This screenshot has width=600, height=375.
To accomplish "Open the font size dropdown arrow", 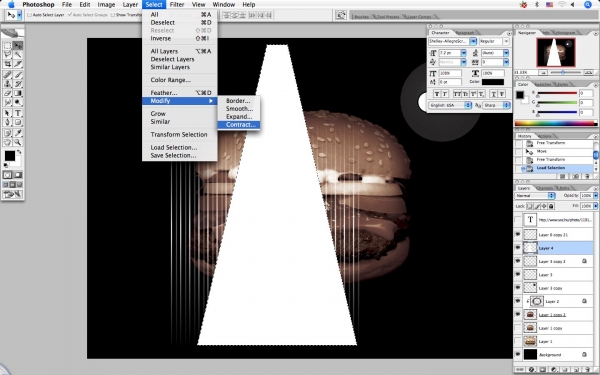I will (x=463, y=53).
